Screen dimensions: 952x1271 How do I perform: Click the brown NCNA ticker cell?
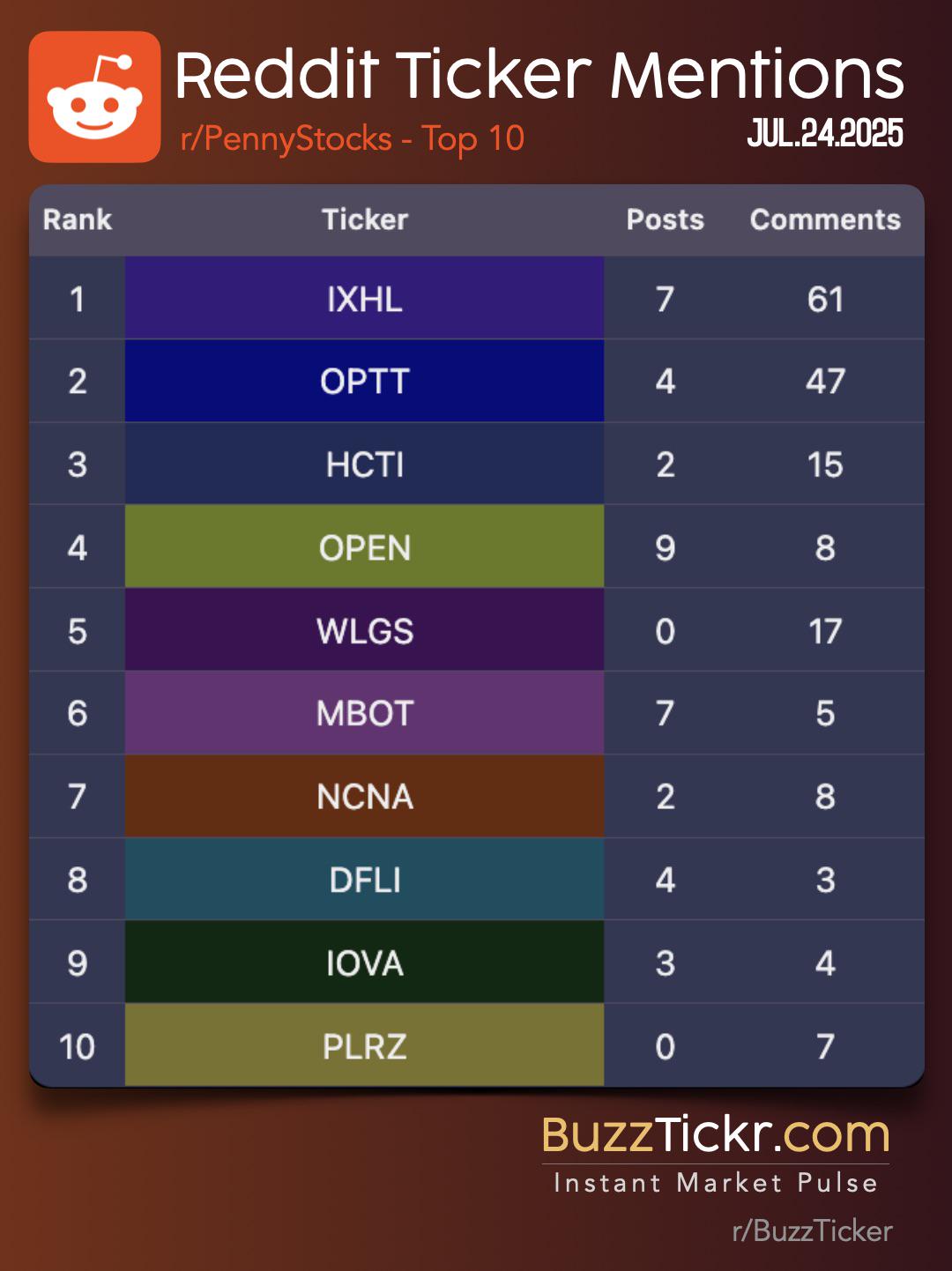tap(364, 796)
